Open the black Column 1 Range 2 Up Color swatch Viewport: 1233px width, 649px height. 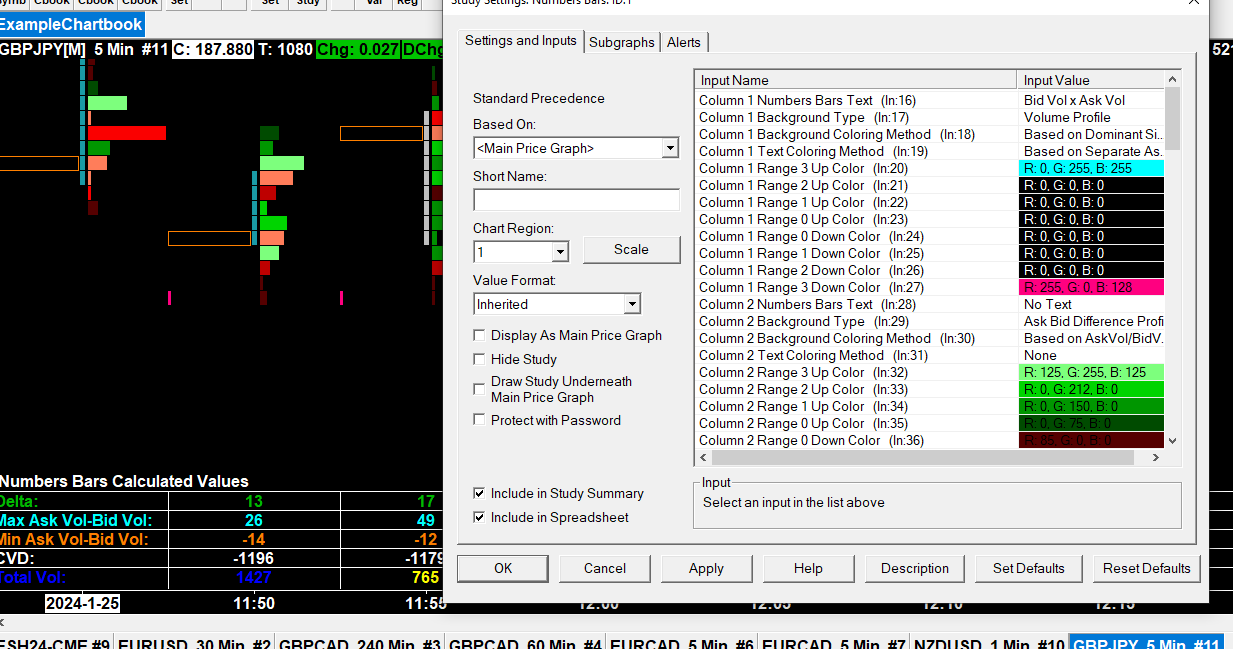coord(1090,185)
